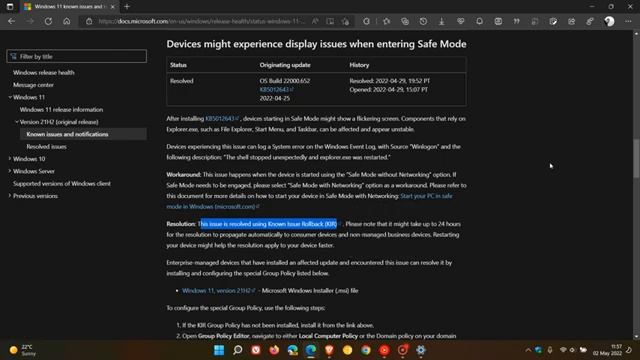The height and width of the screenshot is (360, 640).
Task: Click the page vertical scrollbar thumb
Action: tap(636, 158)
